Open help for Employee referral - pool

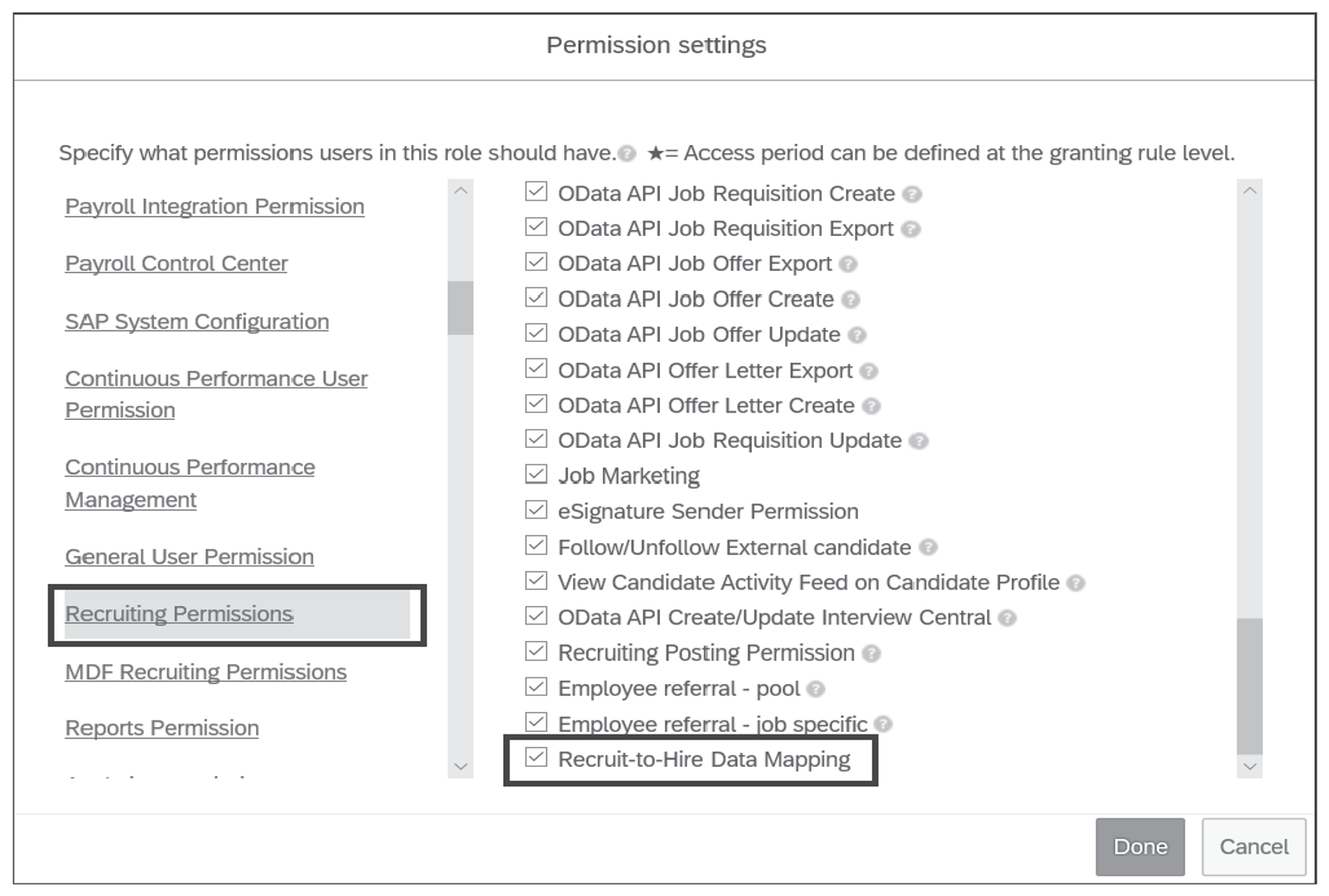tap(814, 688)
